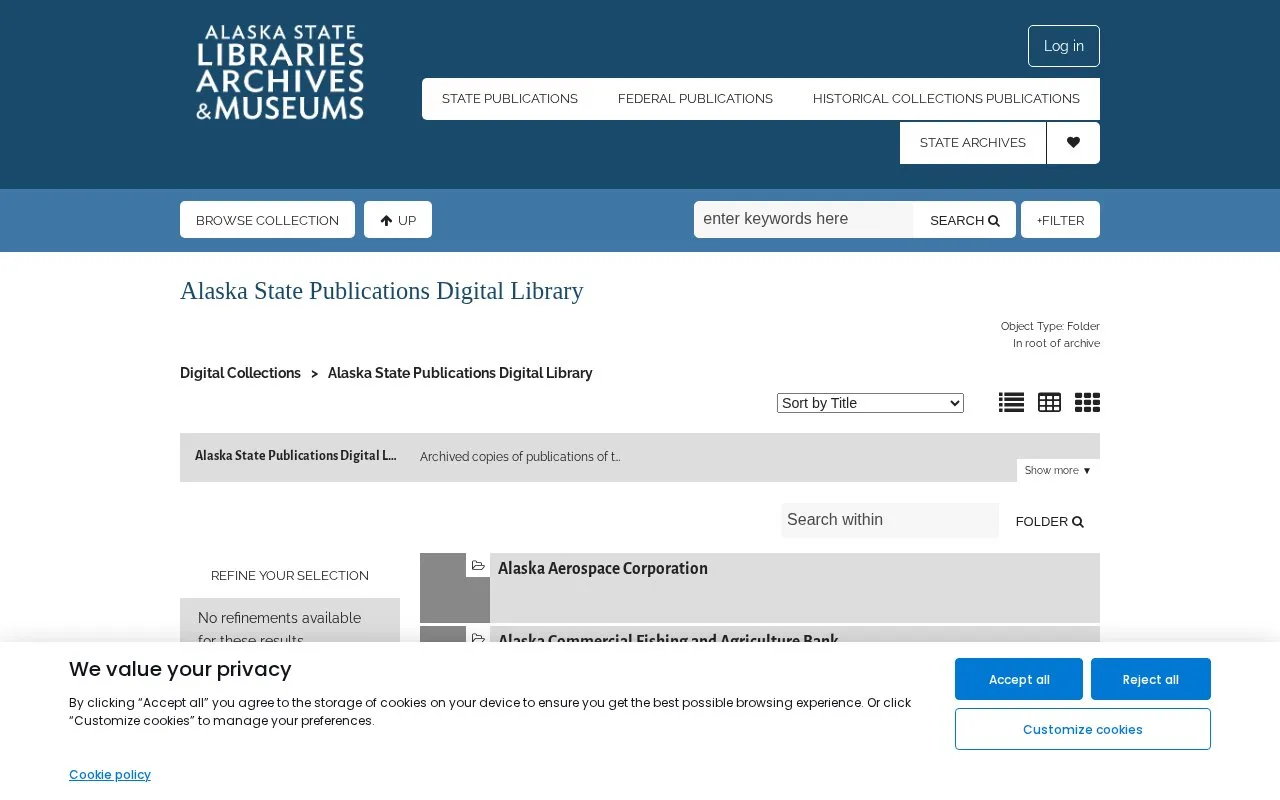Click Alaska State Publications Digital Library breadcrumb
This screenshot has height=800, width=1280.
[460, 373]
